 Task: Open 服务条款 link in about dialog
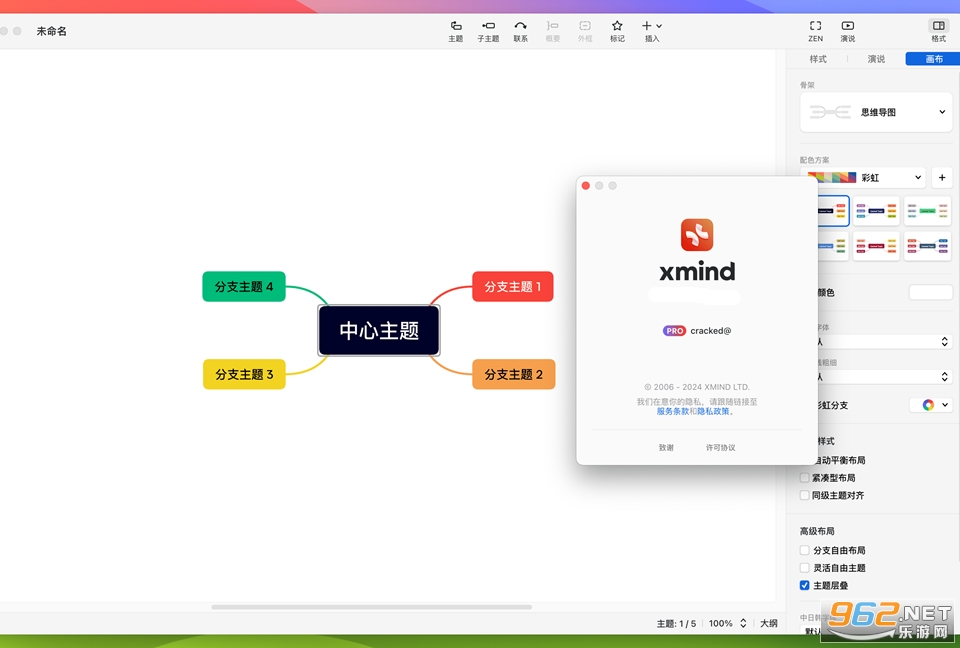coord(672,412)
